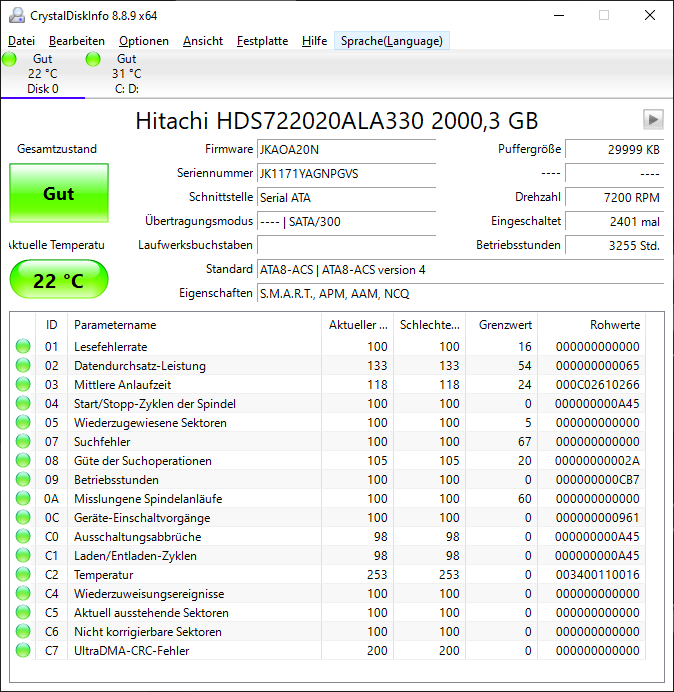Click the ID column header

pos(52,325)
